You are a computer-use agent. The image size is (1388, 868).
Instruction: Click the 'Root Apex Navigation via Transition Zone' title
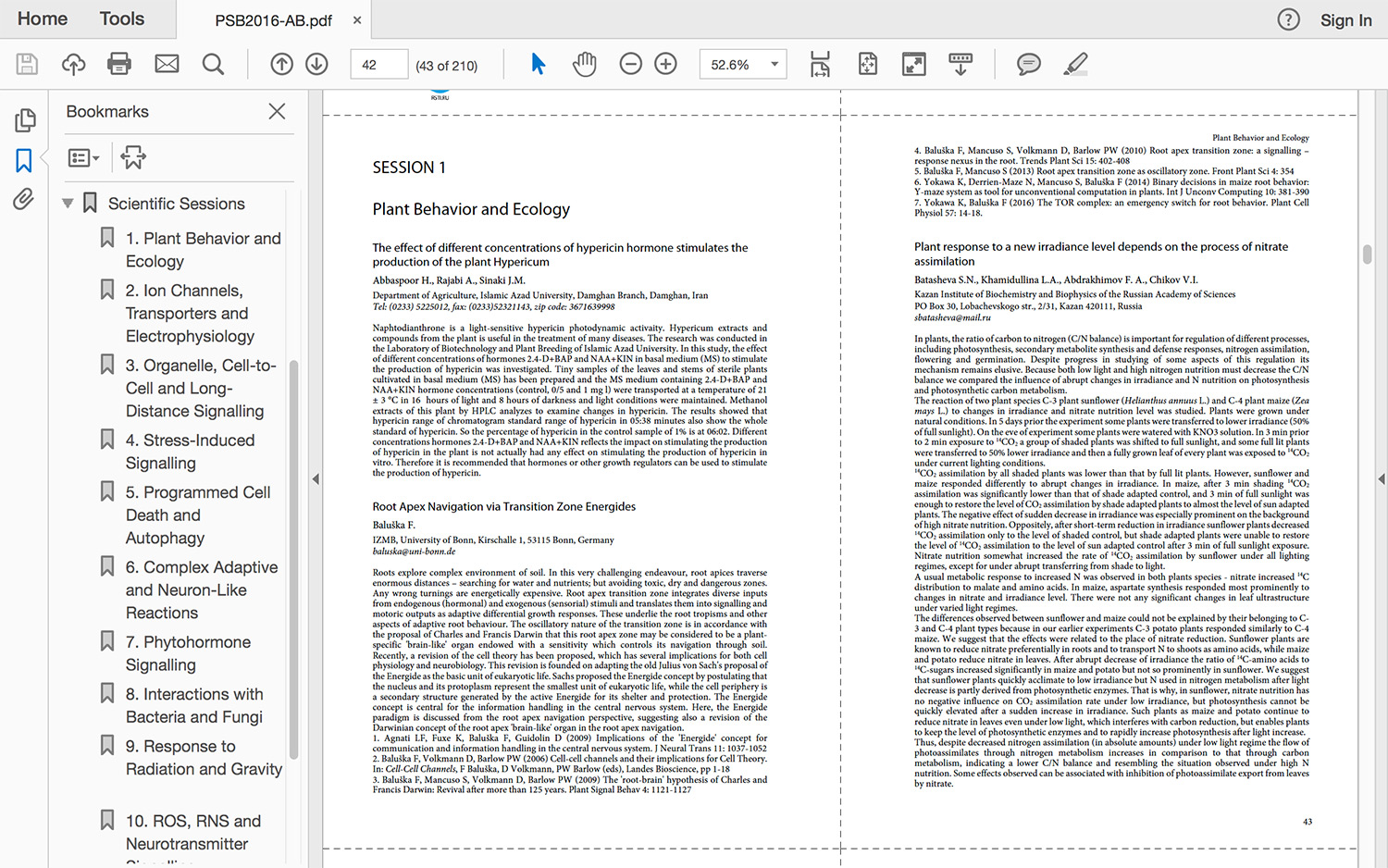click(x=504, y=506)
